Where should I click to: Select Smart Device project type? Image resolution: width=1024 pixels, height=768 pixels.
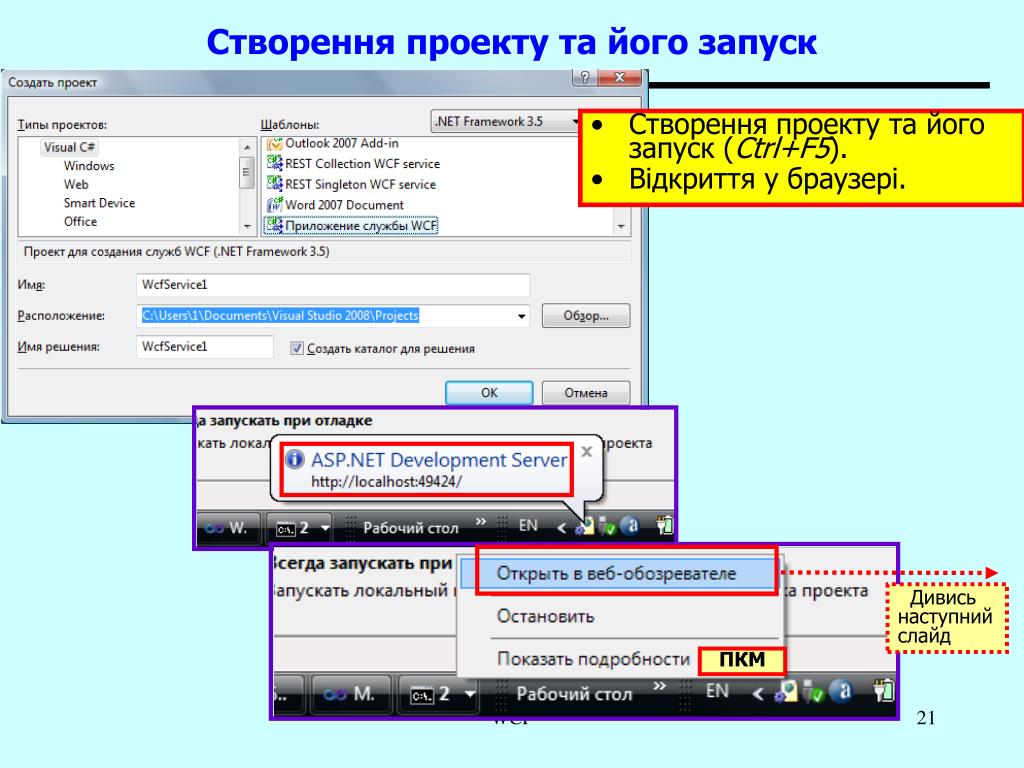[99, 203]
